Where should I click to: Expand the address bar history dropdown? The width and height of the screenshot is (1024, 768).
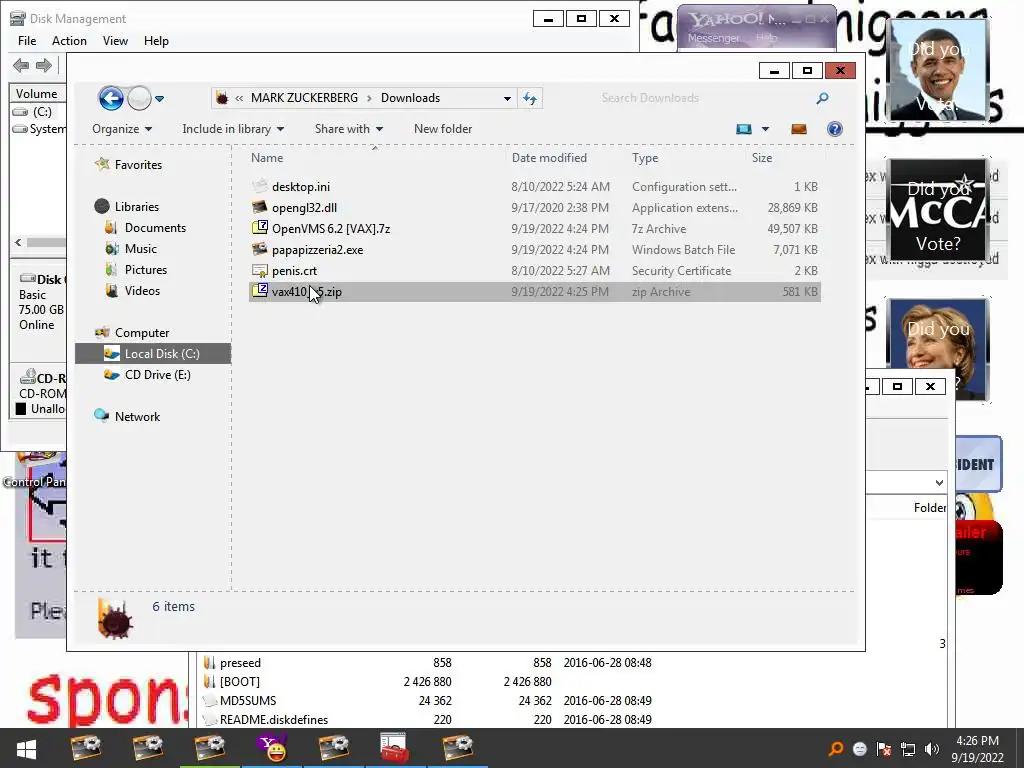click(507, 99)
